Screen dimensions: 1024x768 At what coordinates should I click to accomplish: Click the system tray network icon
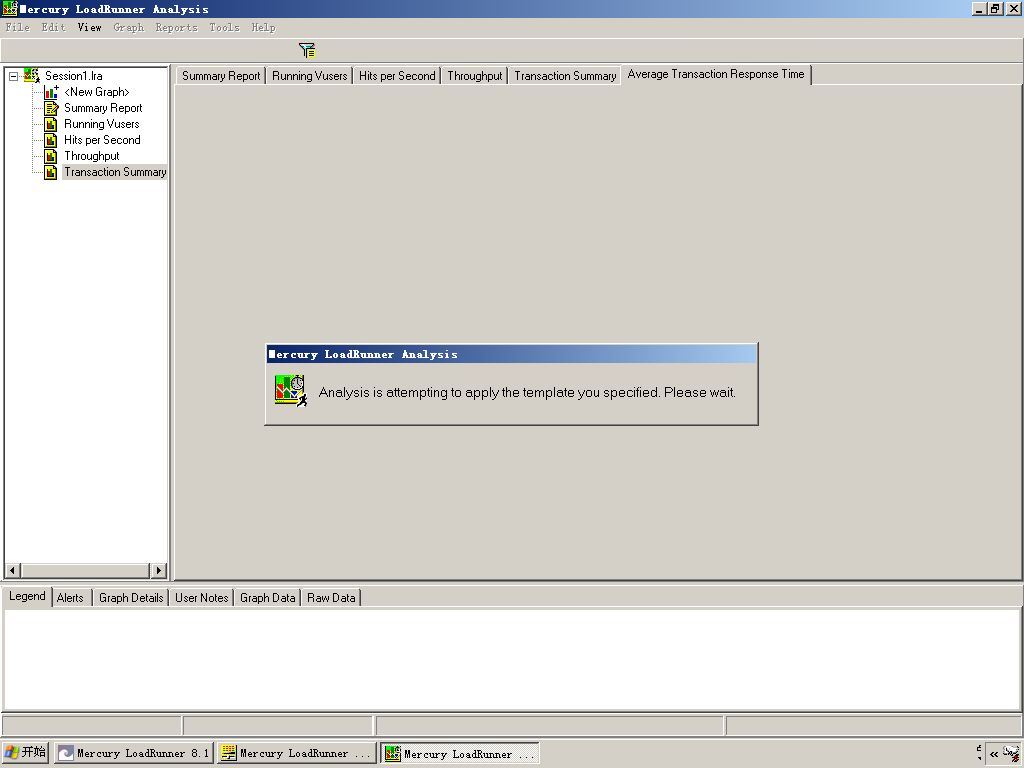coord(1011,752)
